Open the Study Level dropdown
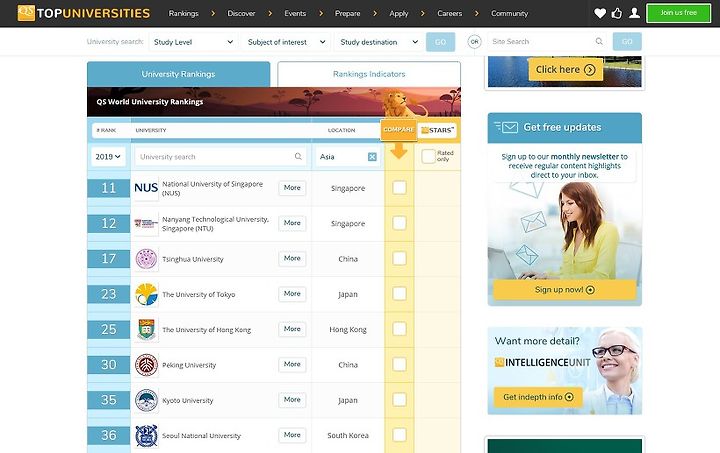The height and width of the screenshot is (453, 720). click(x=193, y=42)
